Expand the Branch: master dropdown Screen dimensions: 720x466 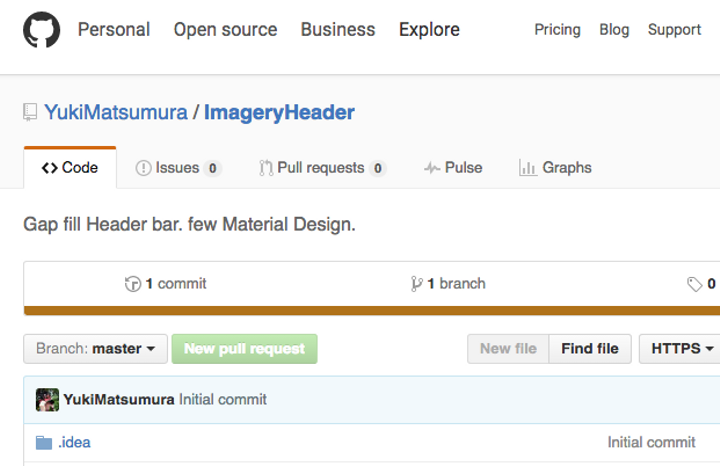click(95, 349)
